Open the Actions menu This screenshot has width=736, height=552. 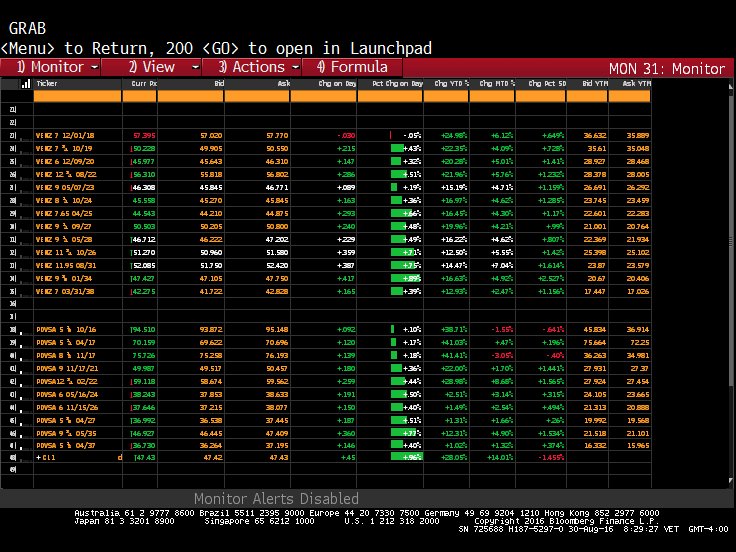252,67
